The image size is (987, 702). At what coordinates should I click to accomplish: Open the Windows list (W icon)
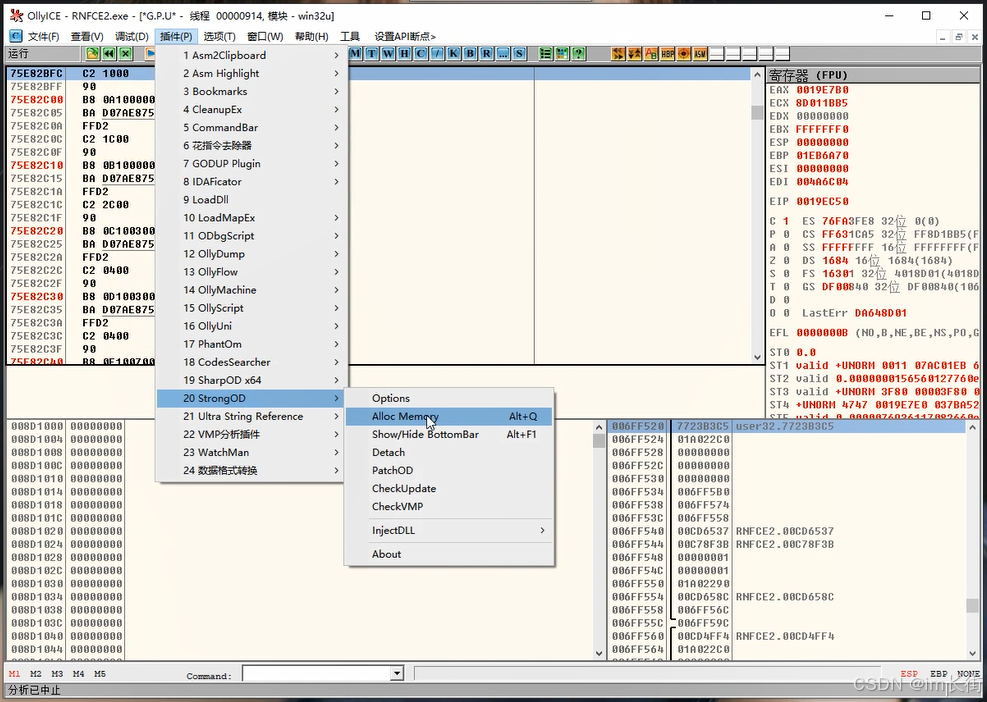click(388, 54)
